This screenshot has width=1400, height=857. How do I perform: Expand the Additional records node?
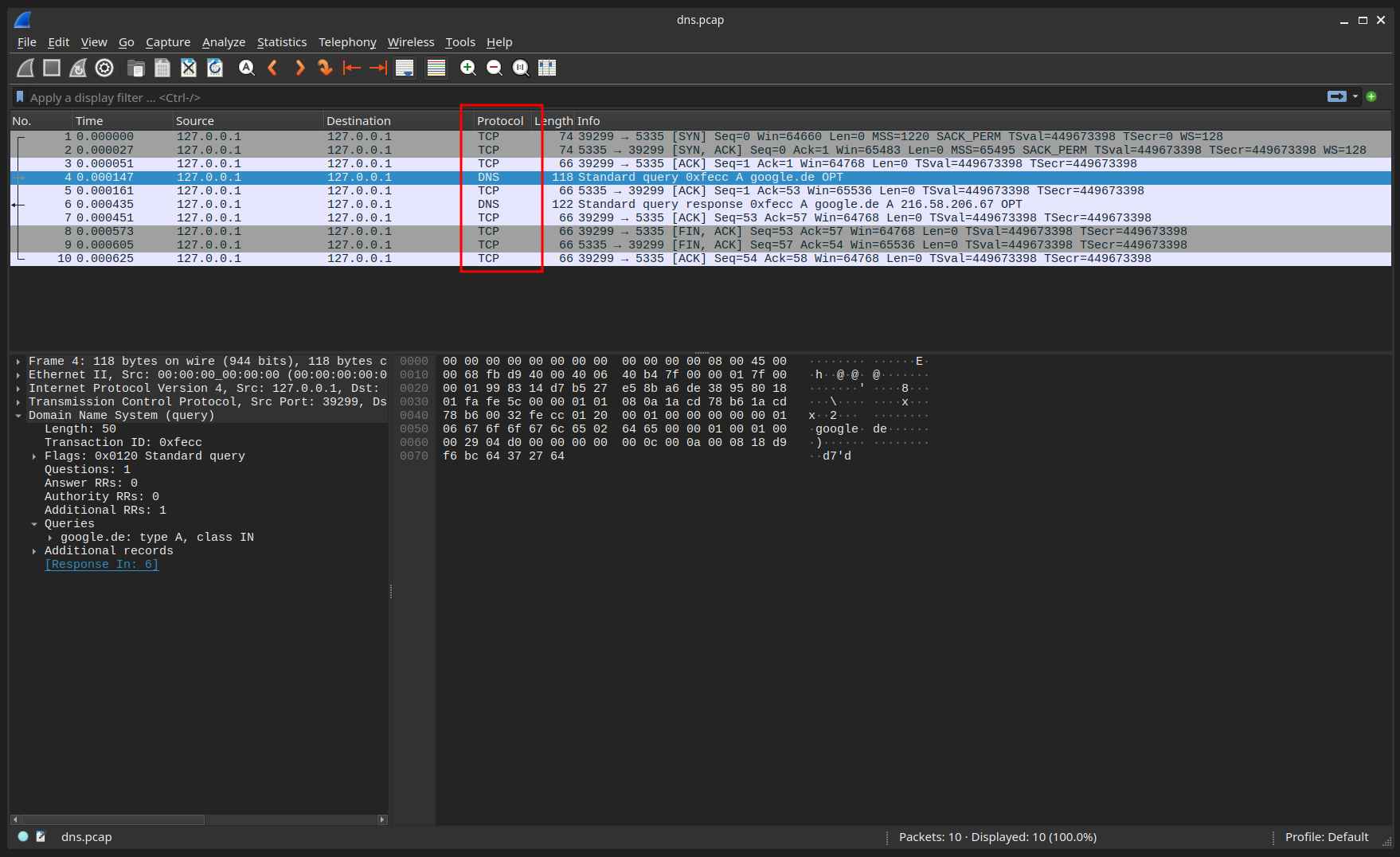(33, 551)
